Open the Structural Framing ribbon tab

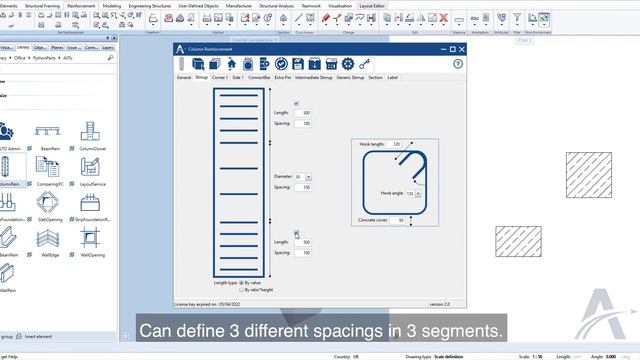42,6
